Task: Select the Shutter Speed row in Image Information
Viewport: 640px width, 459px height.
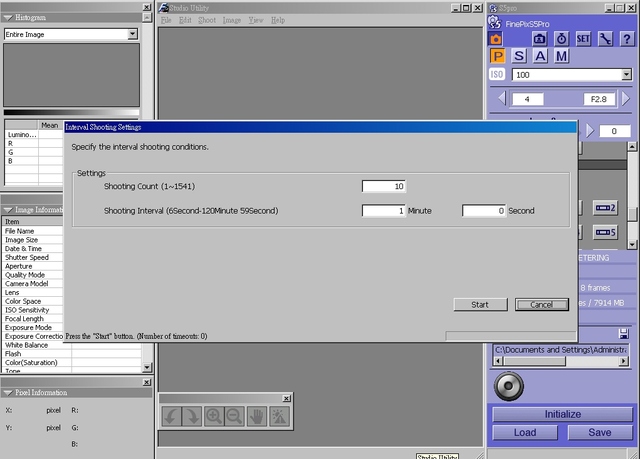Action: pyautogui.click(x=33, y=257)
